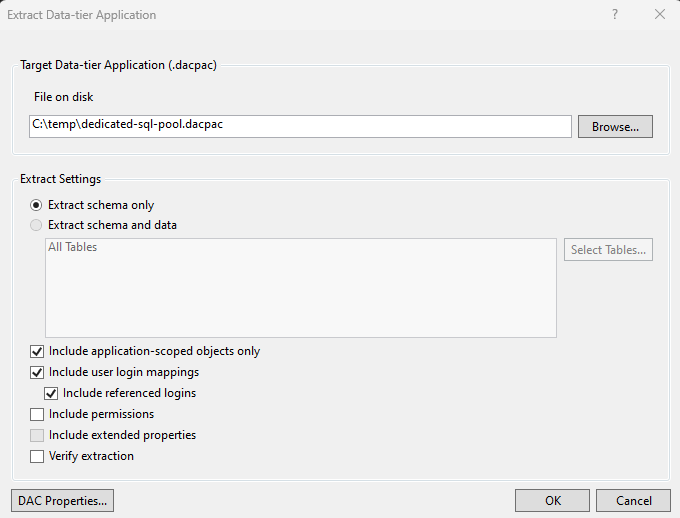This screenshot has height=518, width=680.
Task: Click the File on disk path field
Action: (300, 126)
